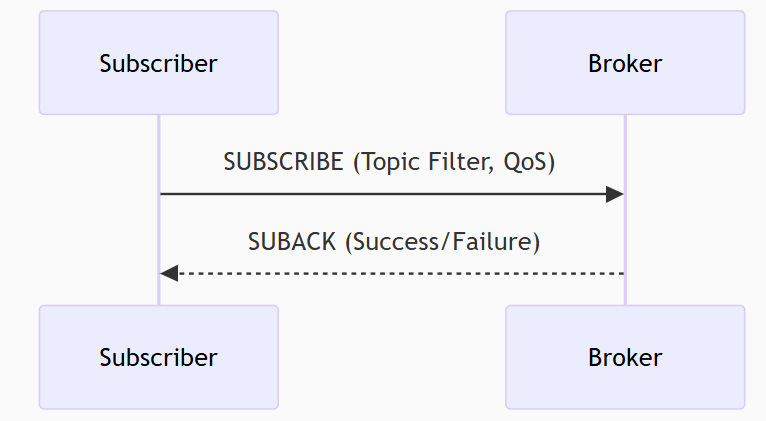The width and height of the screenshot is (766, 421).
Task: Click the solid arrowhead pointing at Broker
Action: click(615, 194)
